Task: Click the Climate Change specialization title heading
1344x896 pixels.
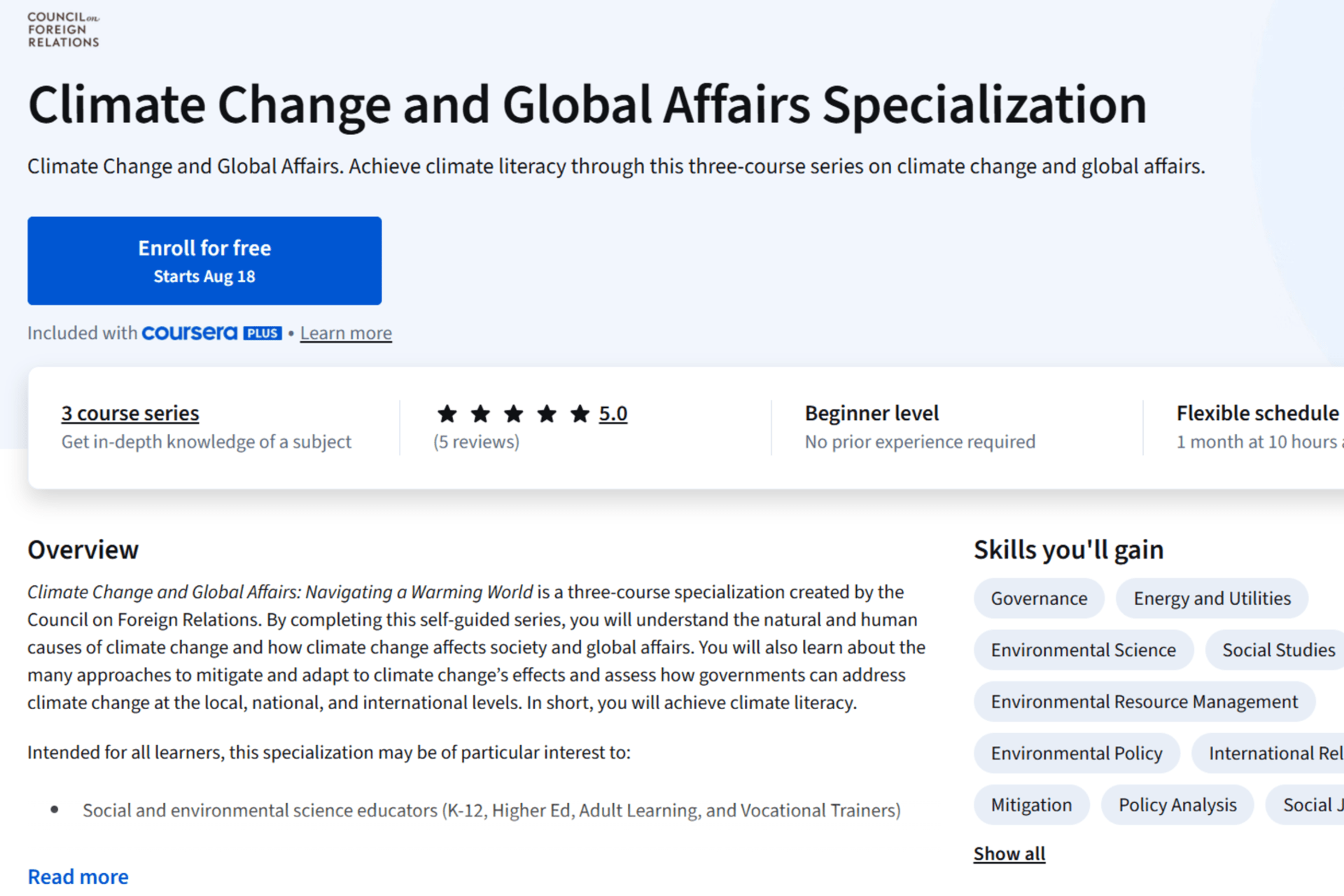Action: coord(587,105)
